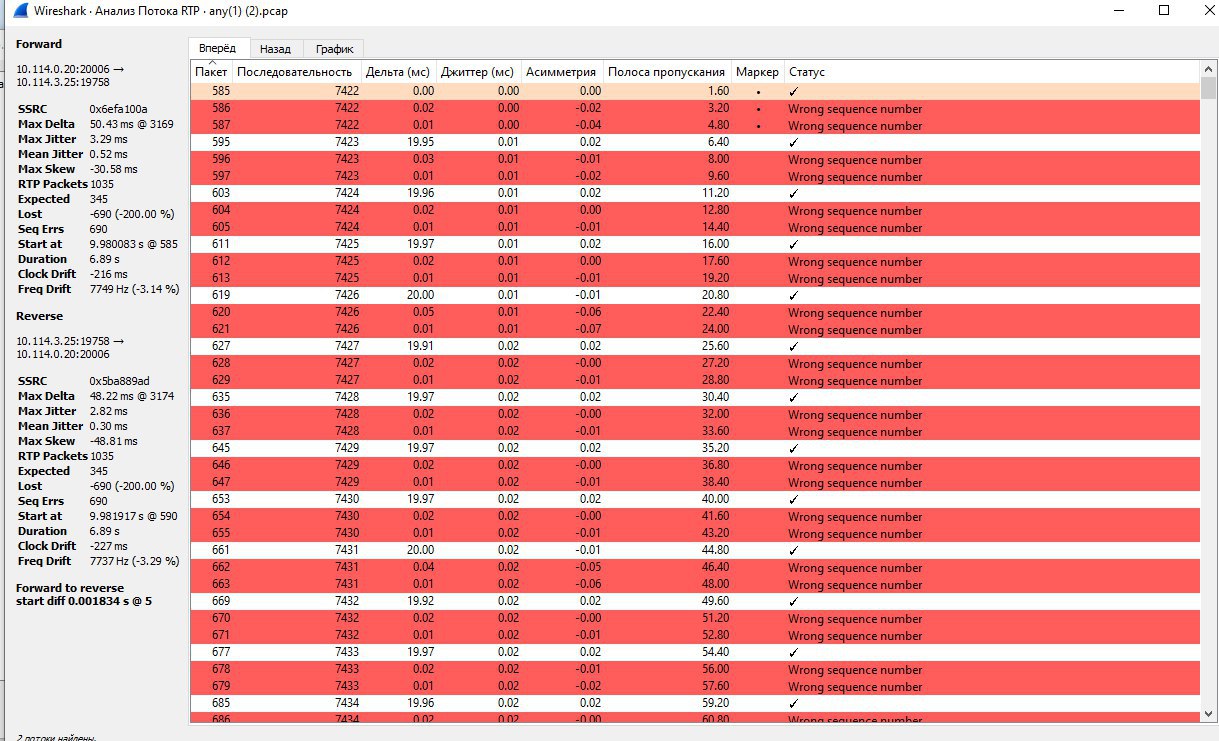Select packet row 603
The image size is (1219, 741).
pyautogui.click(x=695, y=193)
